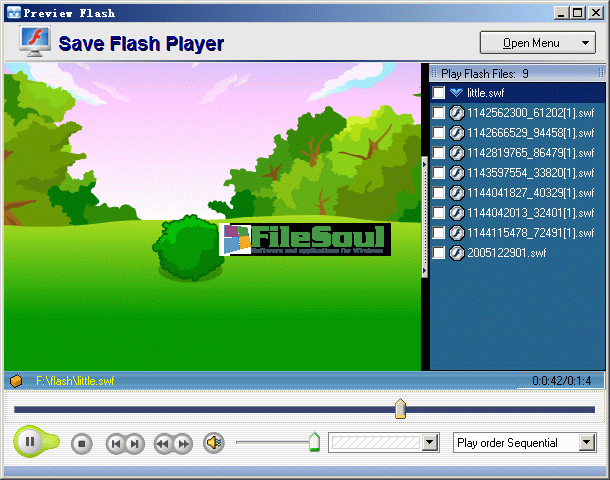Pause the playing flash movie
This screenshot has width=610, height=480.
click(30, 441)
